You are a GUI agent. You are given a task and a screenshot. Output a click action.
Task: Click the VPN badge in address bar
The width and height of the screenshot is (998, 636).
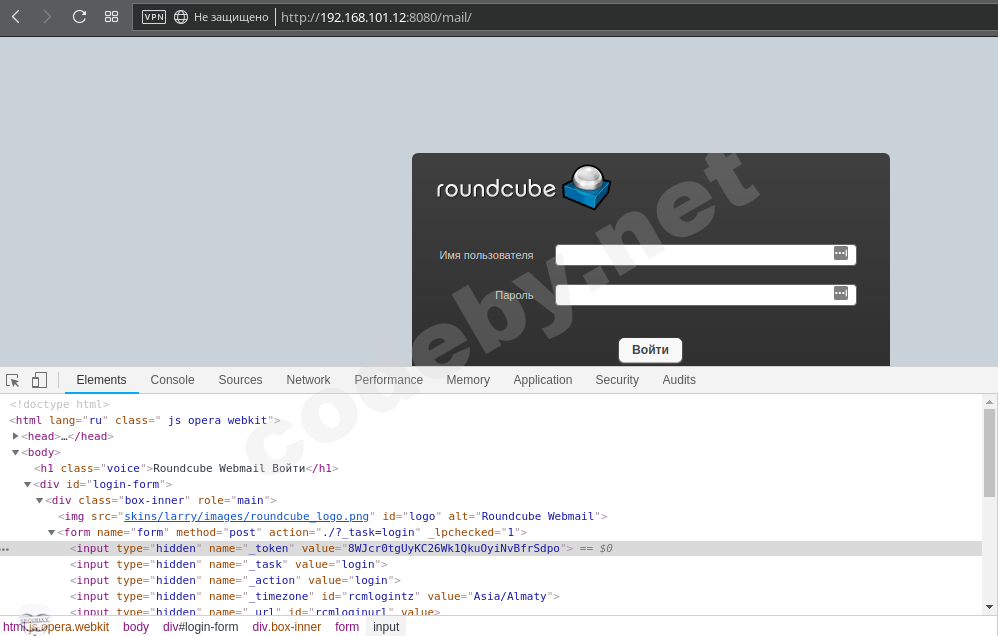(x=153, y=17)
